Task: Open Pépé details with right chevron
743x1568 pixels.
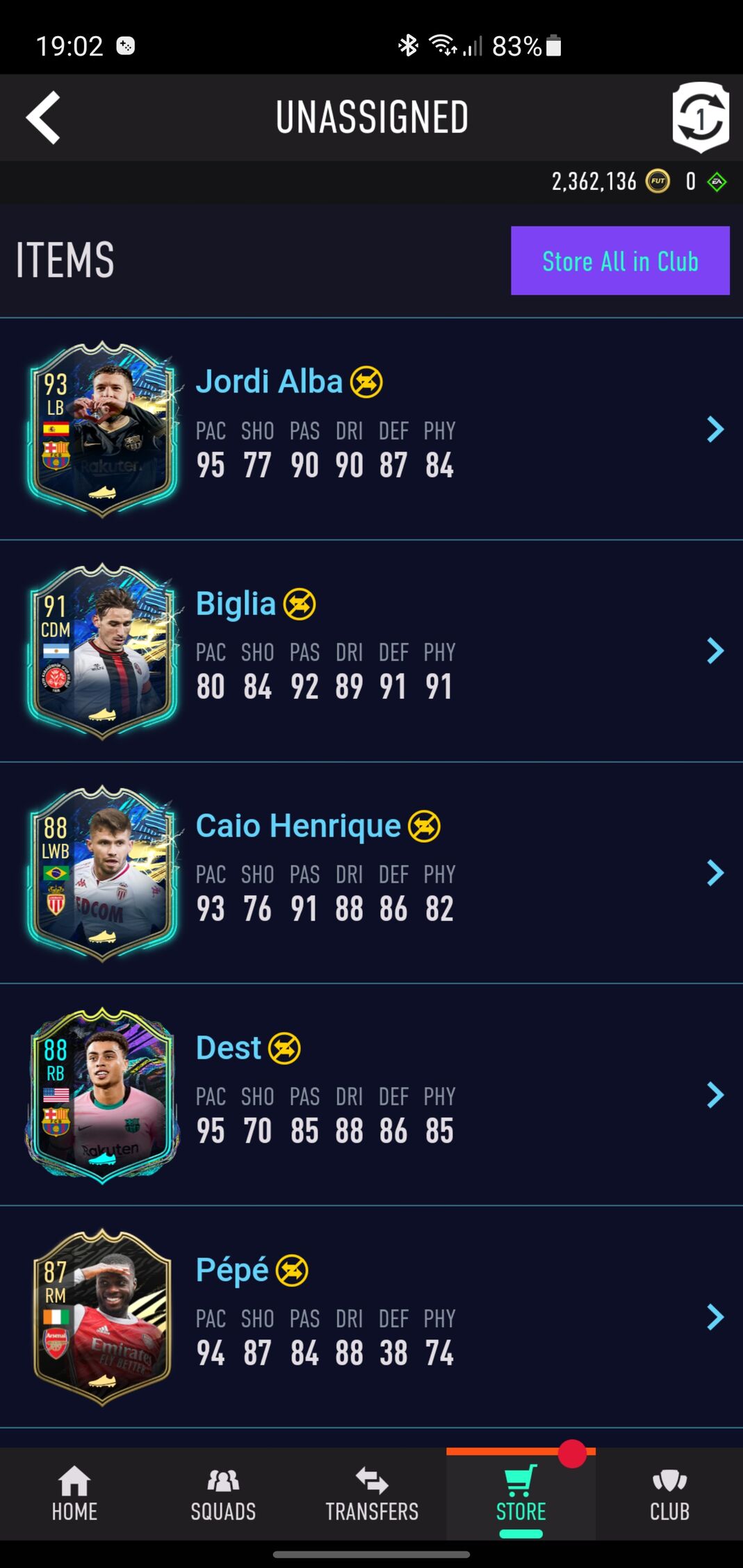Action: (x=715, y=1317)
